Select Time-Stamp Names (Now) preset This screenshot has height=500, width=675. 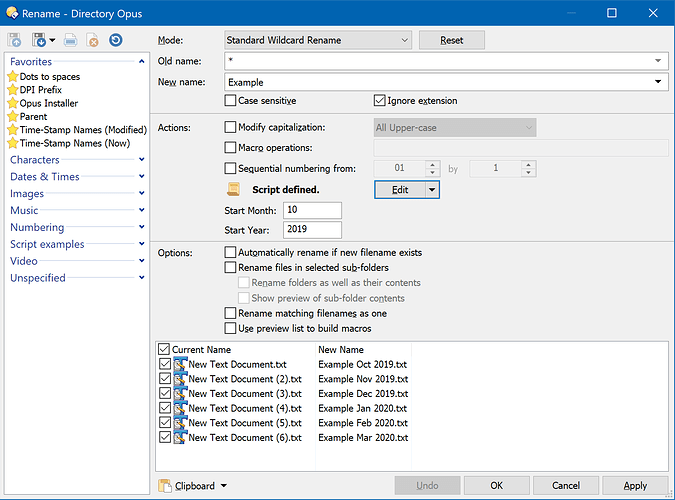(x=74, y=143)
